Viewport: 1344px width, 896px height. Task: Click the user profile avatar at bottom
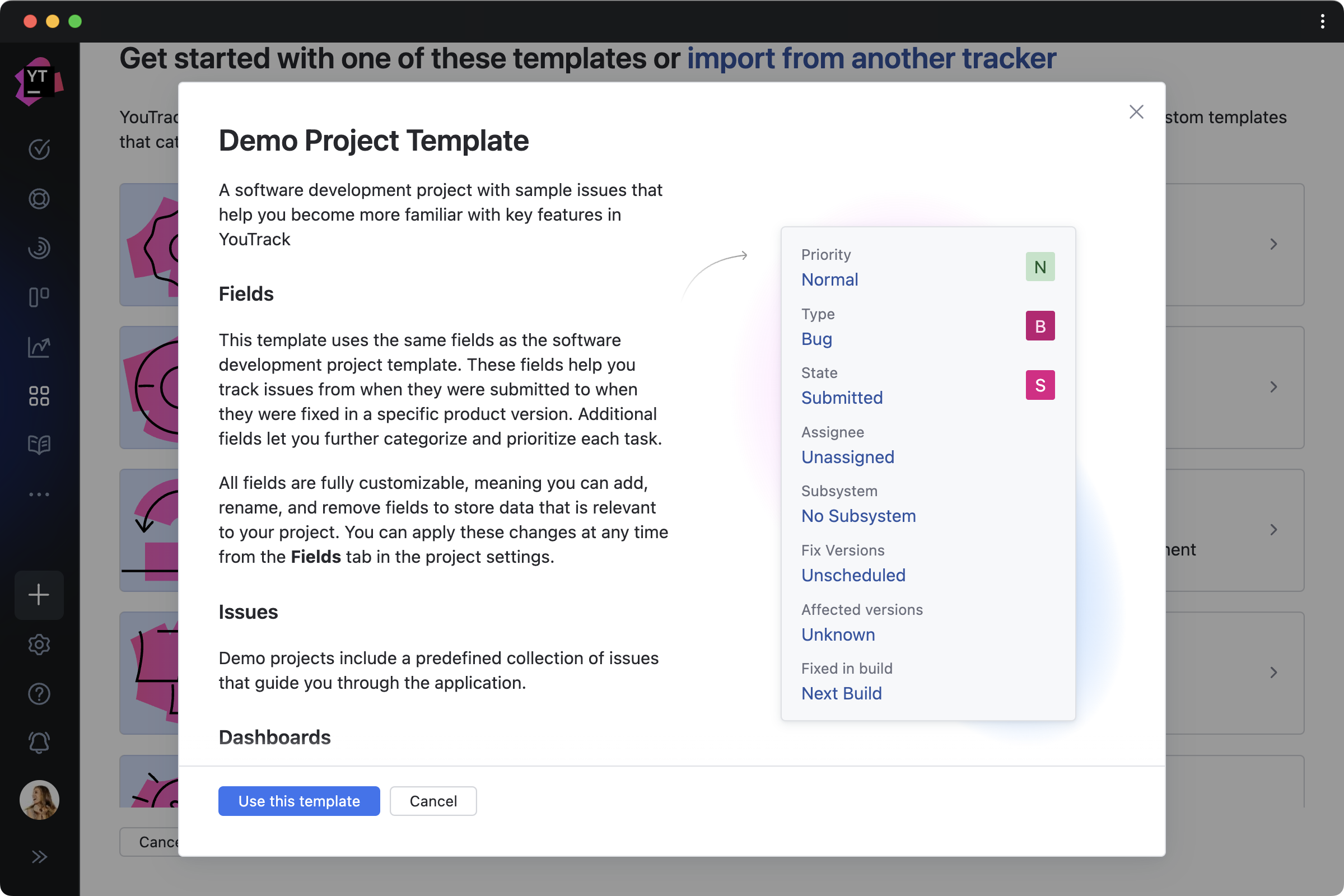coord(40,800)
